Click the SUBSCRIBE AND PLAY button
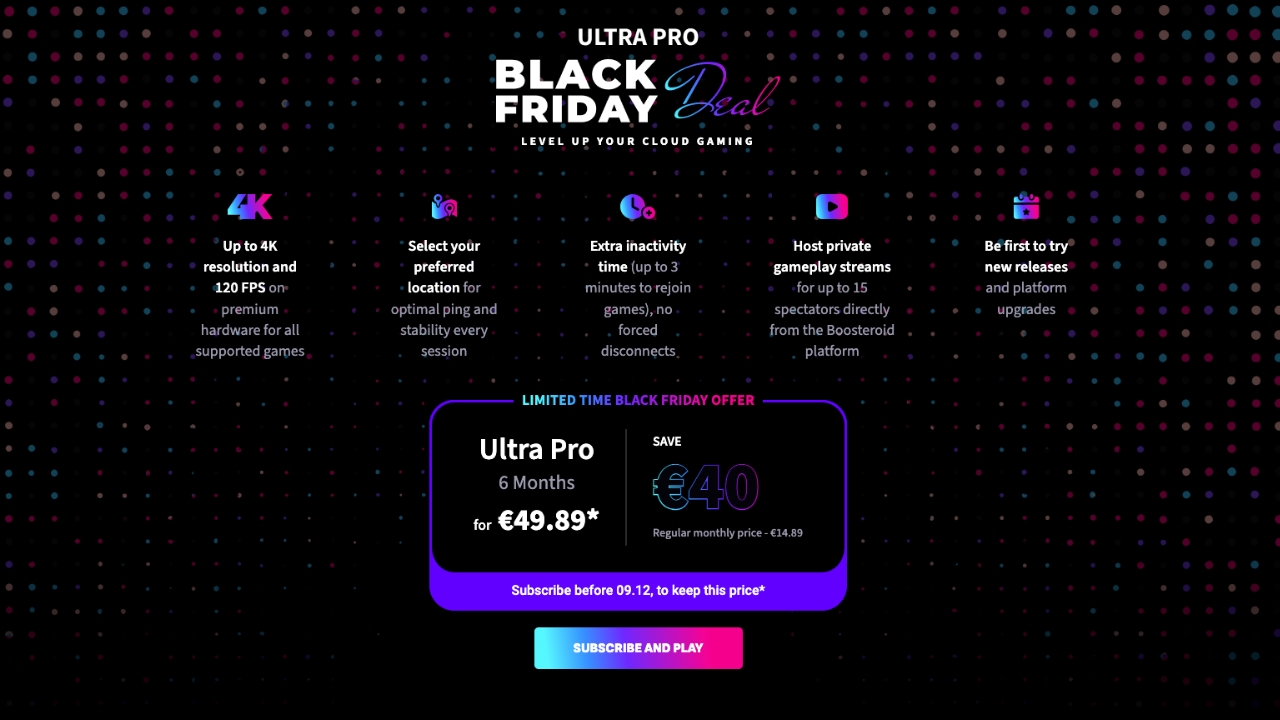The width and height of the screenshot is (1280, 720). pos(638,648)
